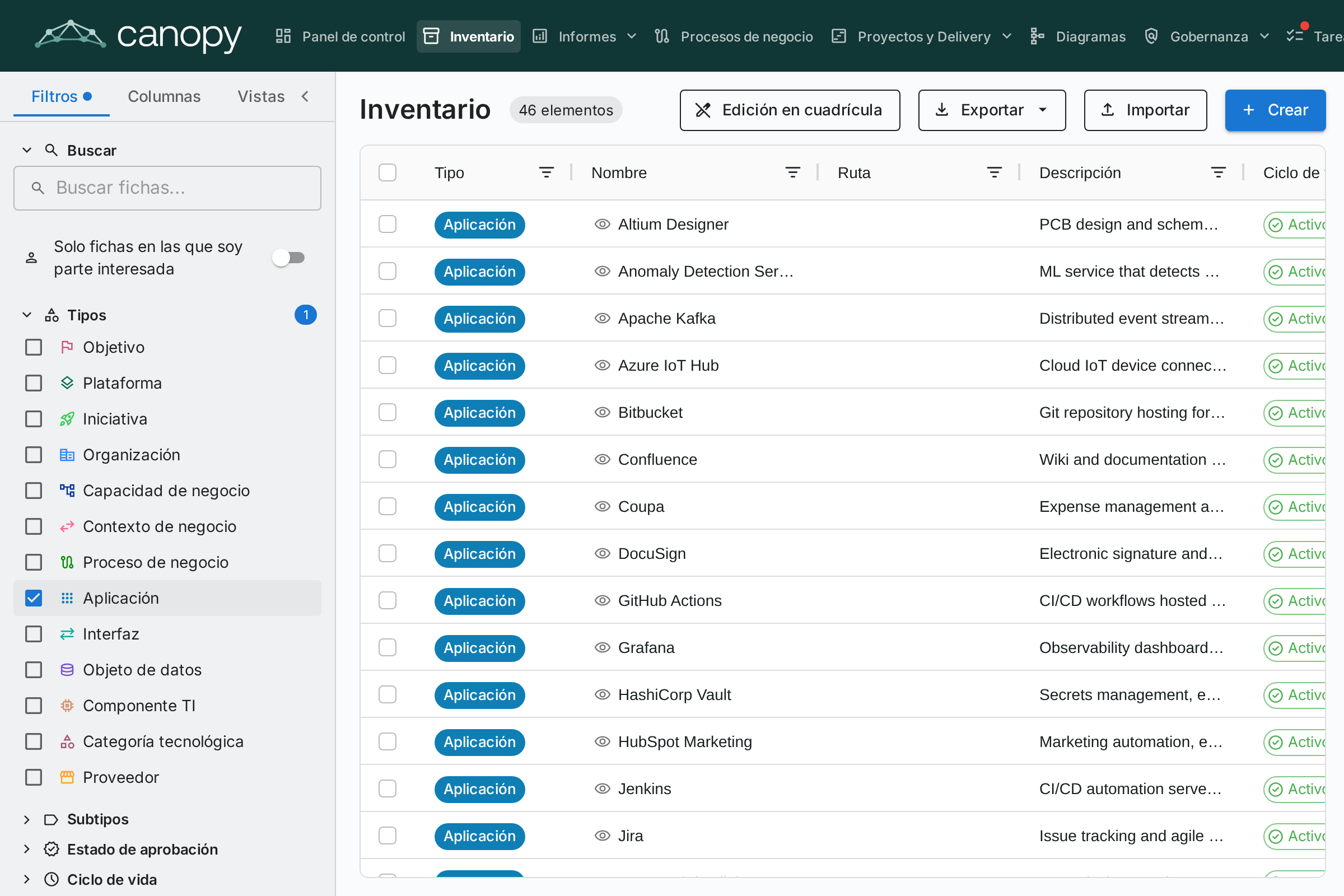Image resolution: width=1344 pixels, height=896 pixels.
Task: Switch to the Vistas tab
Action: click(x=261, y=96)
